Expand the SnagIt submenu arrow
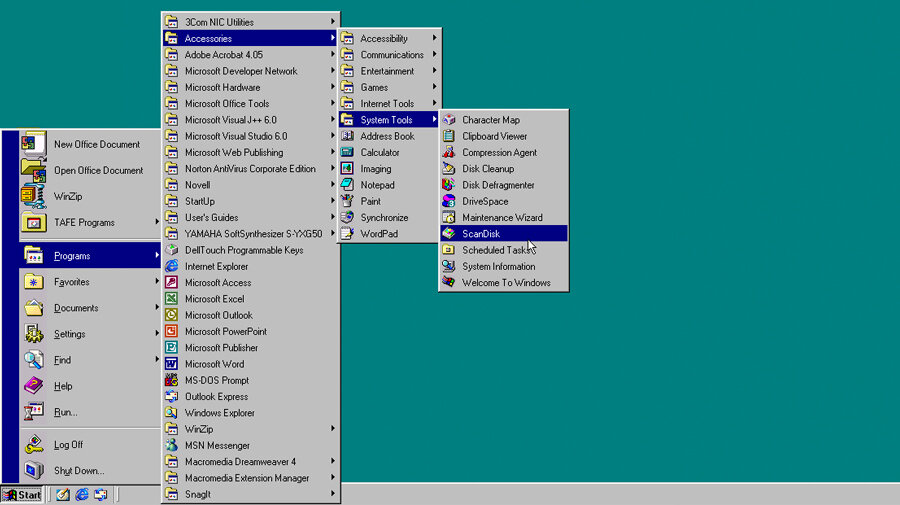 [332, 494]
